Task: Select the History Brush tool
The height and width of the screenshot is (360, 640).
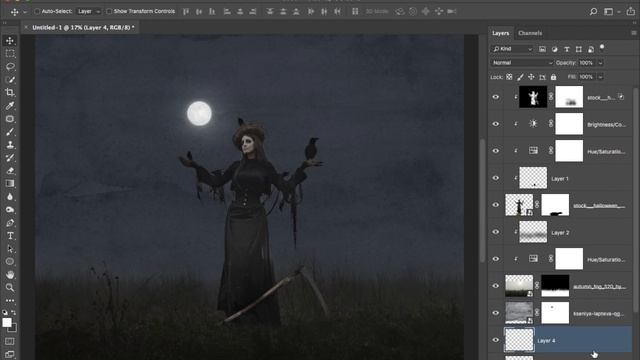Action: pos(10,158)
